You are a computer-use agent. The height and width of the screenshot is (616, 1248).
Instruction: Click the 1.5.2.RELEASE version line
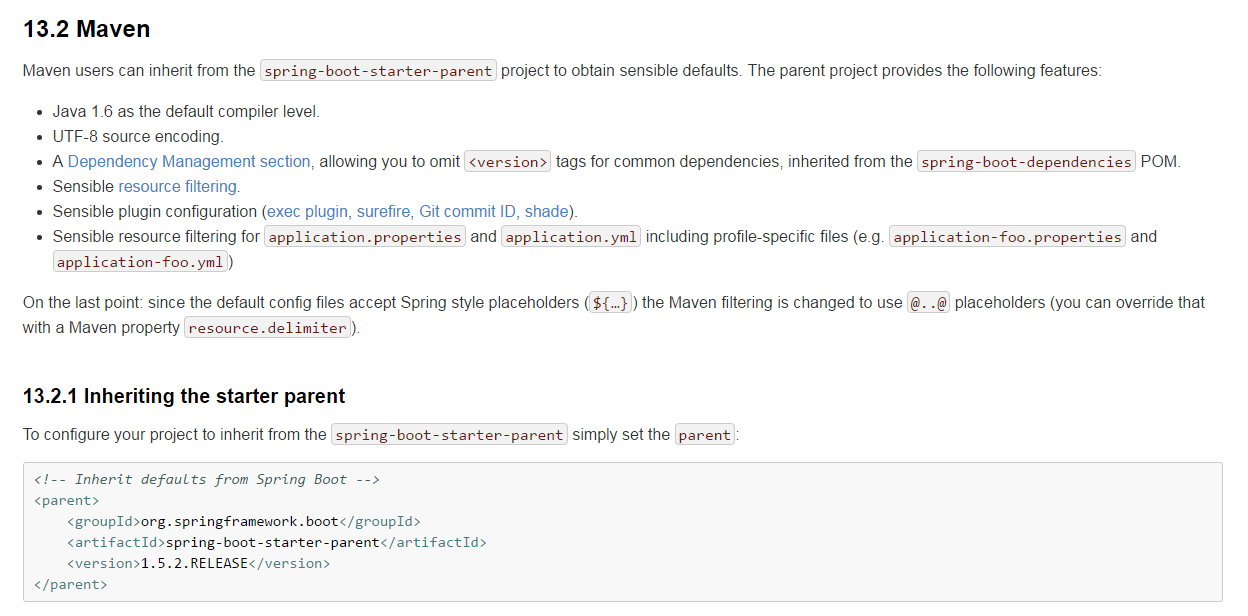click(x=198, y=563)
